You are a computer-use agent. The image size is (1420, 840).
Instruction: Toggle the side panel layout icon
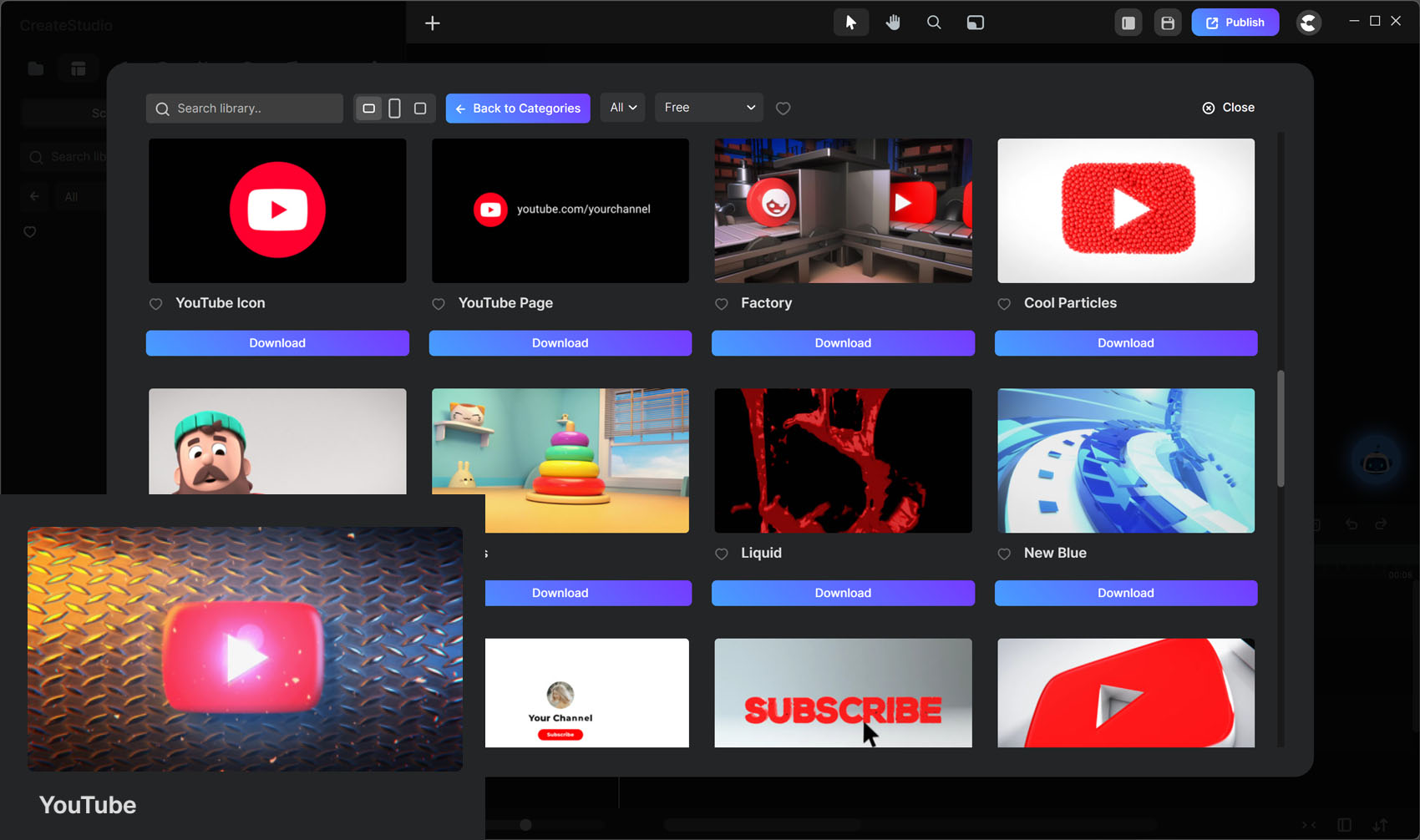coord(1128,23)
